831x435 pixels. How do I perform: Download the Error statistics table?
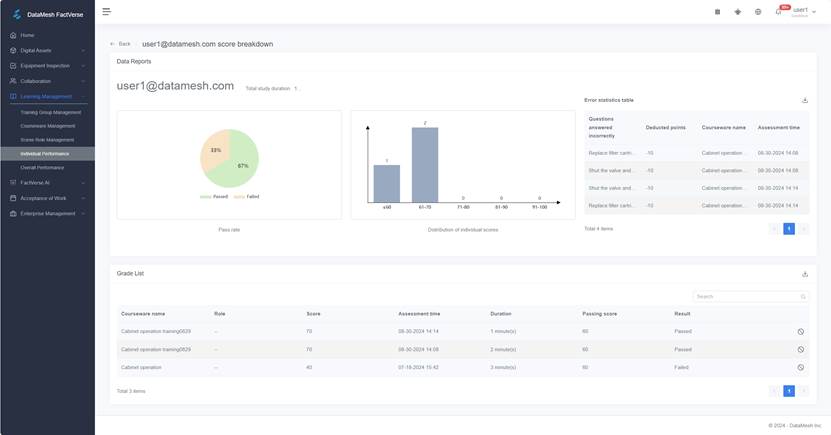pos(805,100)
